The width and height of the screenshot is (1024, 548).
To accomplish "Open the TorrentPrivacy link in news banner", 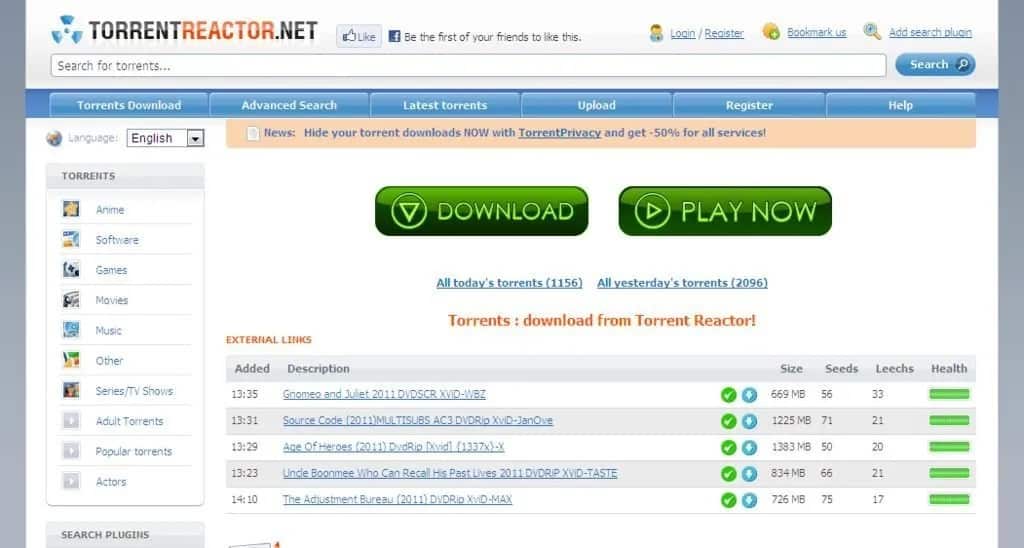I will click(560, 133).
